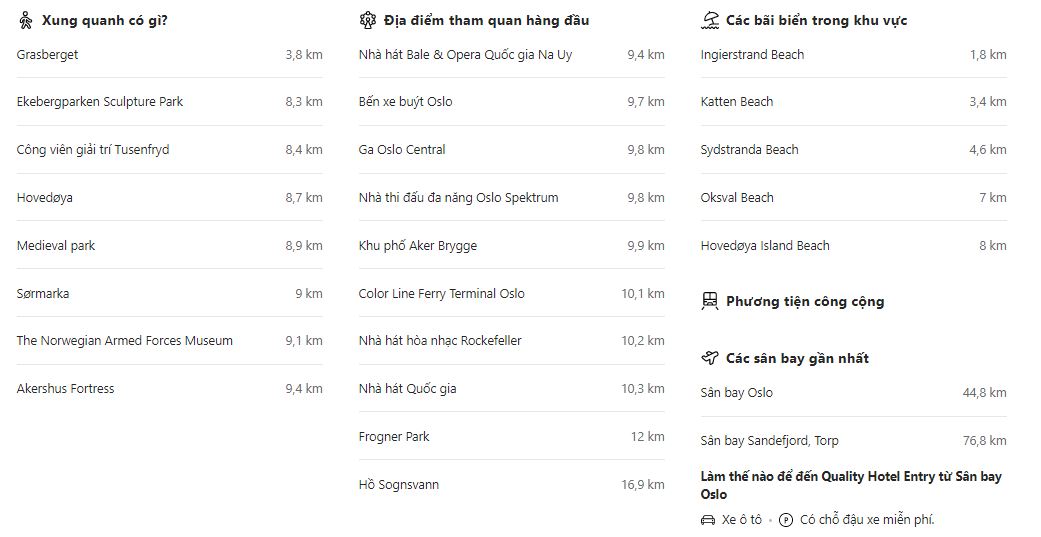
Task: Open the Phương tiện công cộng section
Action: click(805, 301)
